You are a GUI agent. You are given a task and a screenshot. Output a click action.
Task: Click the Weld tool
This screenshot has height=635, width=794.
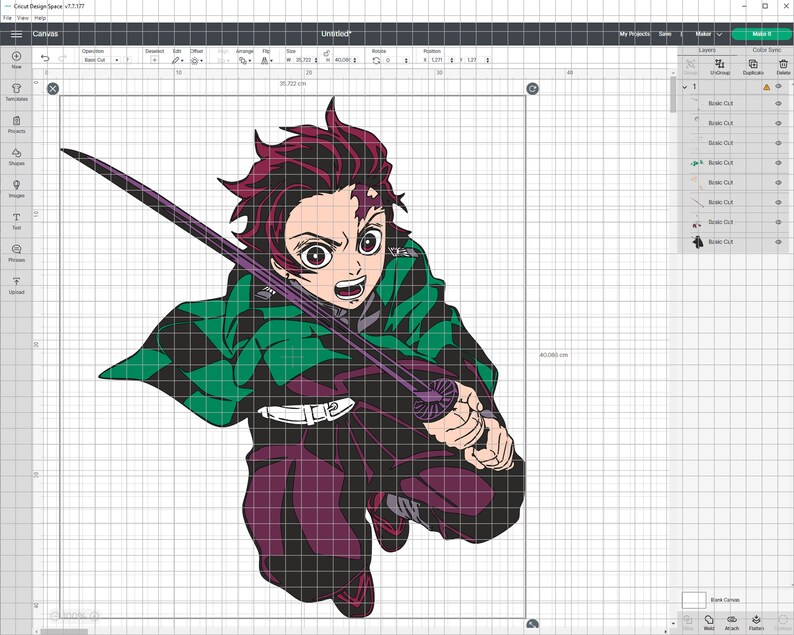(x=708, y=623)
